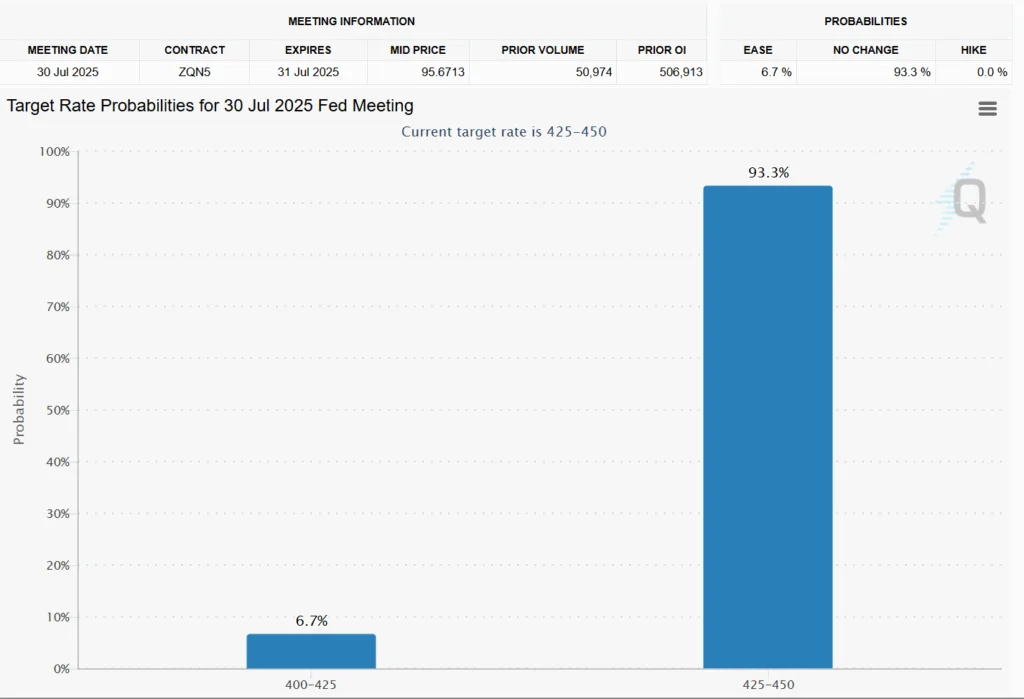Image resolution: width=1024 pixels, height=699 pixels.
Task: Select the No Change probability header
Action: (865, 50)
